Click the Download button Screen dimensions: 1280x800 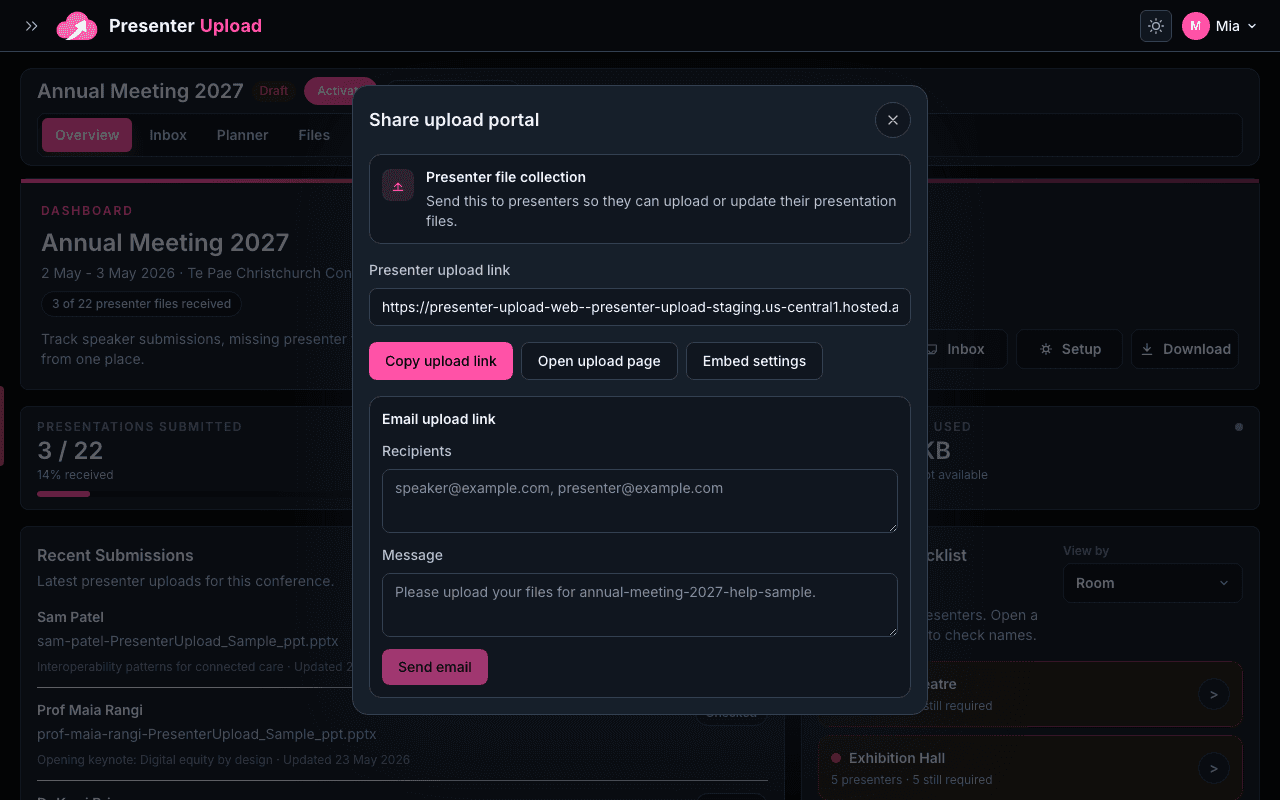(x=1185, y=349)
